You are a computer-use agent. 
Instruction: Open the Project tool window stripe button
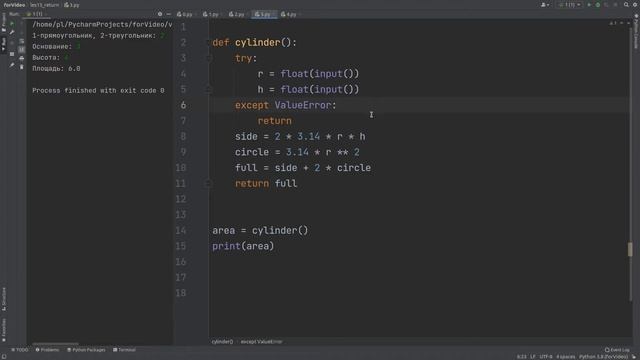click(4, 22)
